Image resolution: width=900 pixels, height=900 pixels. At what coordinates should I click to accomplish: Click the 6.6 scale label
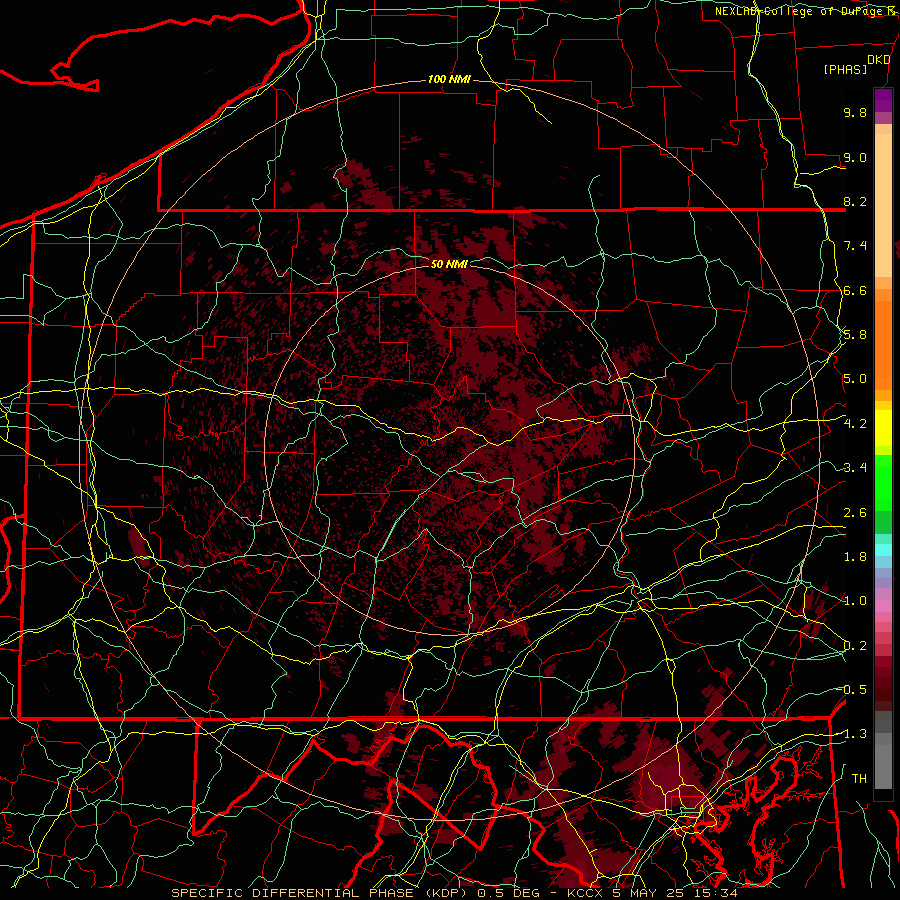(855, 290)
